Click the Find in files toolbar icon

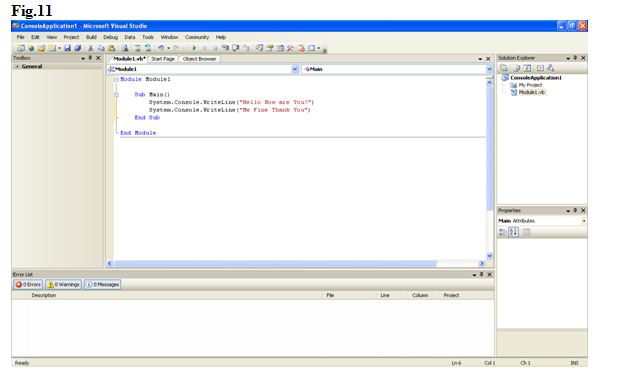[125, 48]
